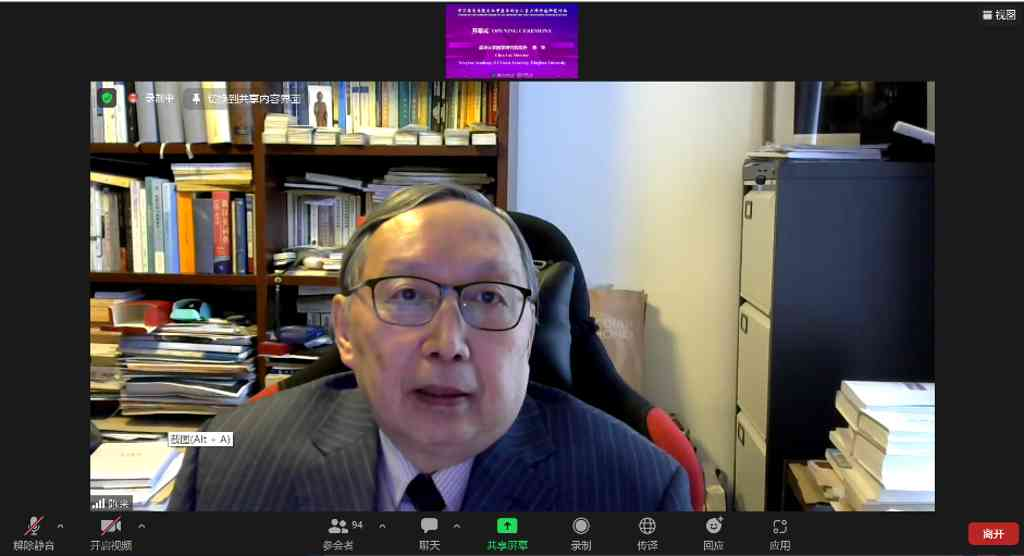
Task: Expand the video options arrow beside the camera
Action: pyautogui.click(x=141, y=526)
